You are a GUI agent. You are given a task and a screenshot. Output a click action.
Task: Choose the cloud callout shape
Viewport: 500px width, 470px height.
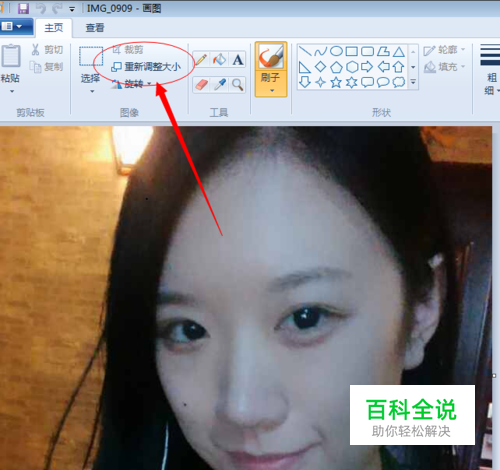[399, 82]
